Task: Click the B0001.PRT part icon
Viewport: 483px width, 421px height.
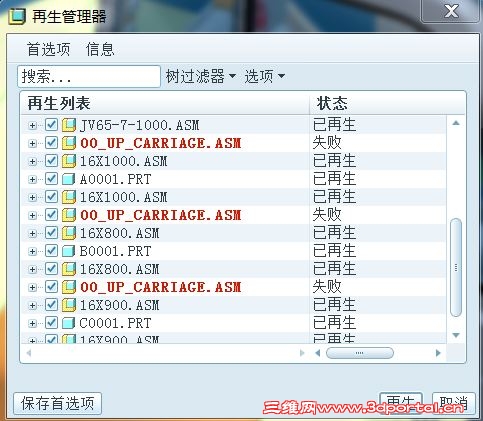Action: coord(69,251)
